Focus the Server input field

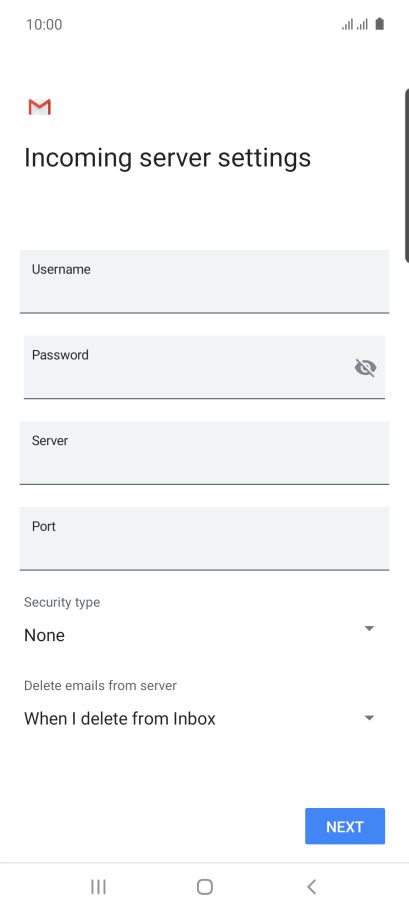tap(204, 453)
